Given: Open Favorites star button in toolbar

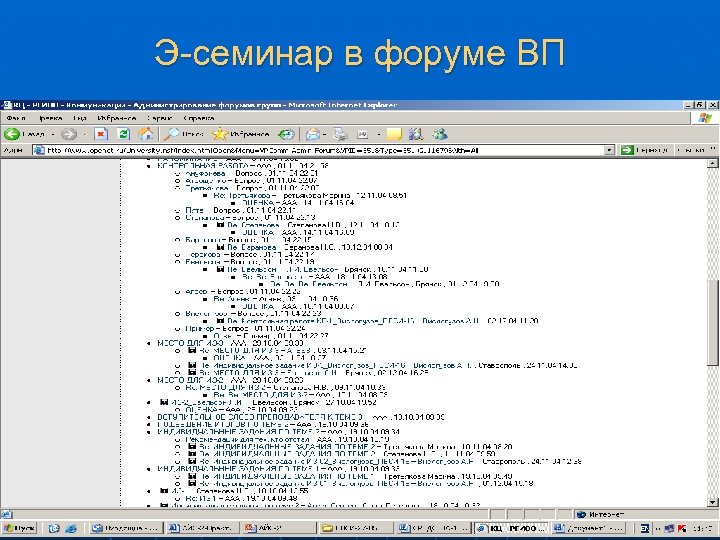Looking at the screenshot, I should tap(240, 134).
